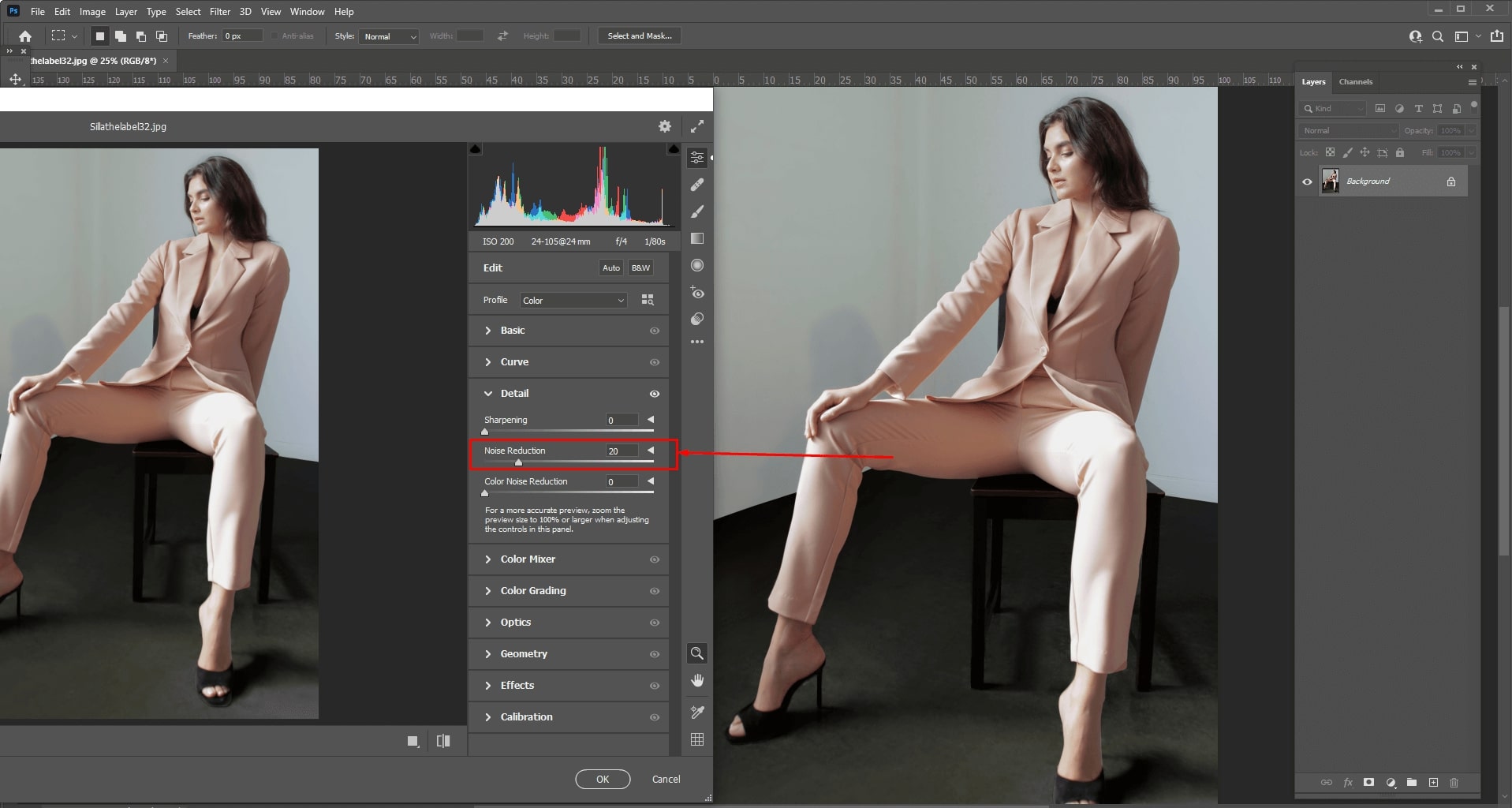Activate the Zoom tool
This screenshot has height=808, width=1512.
[x=697, y=653]
